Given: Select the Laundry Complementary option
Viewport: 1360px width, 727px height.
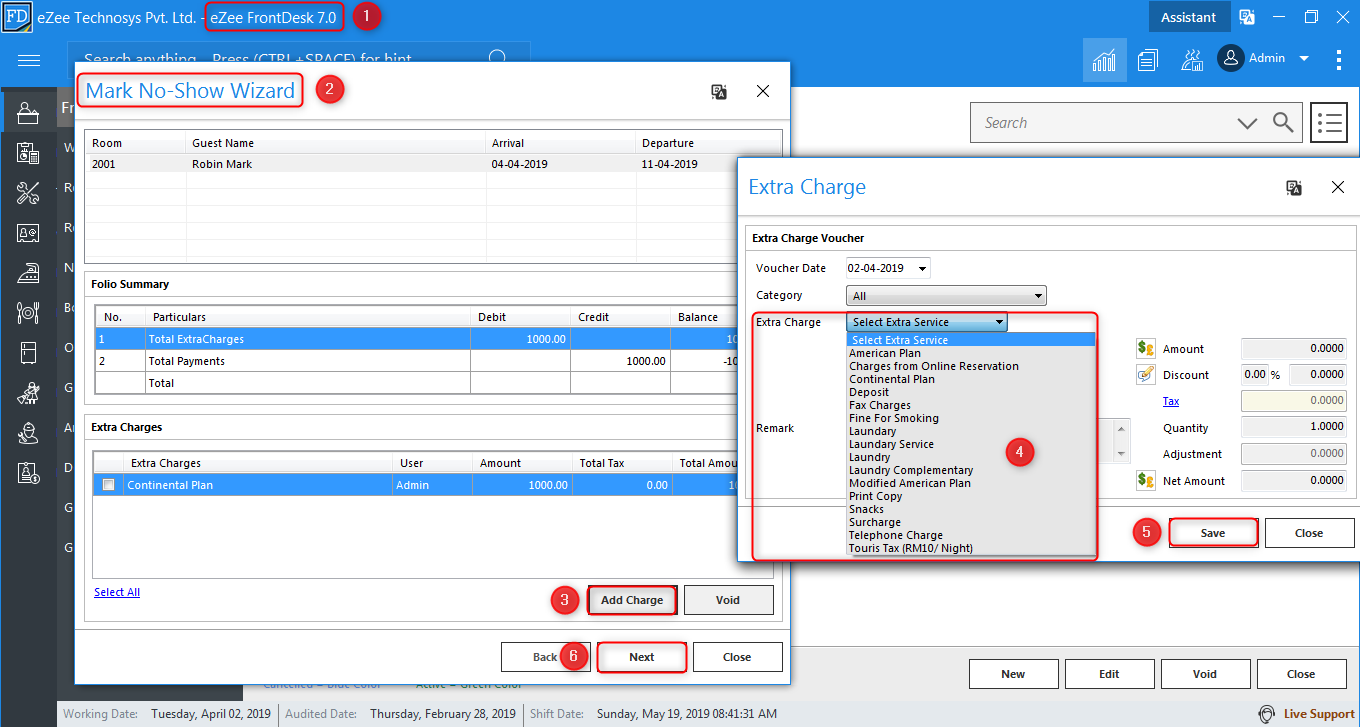Looking at the screenshot, I should pos(911,470).
